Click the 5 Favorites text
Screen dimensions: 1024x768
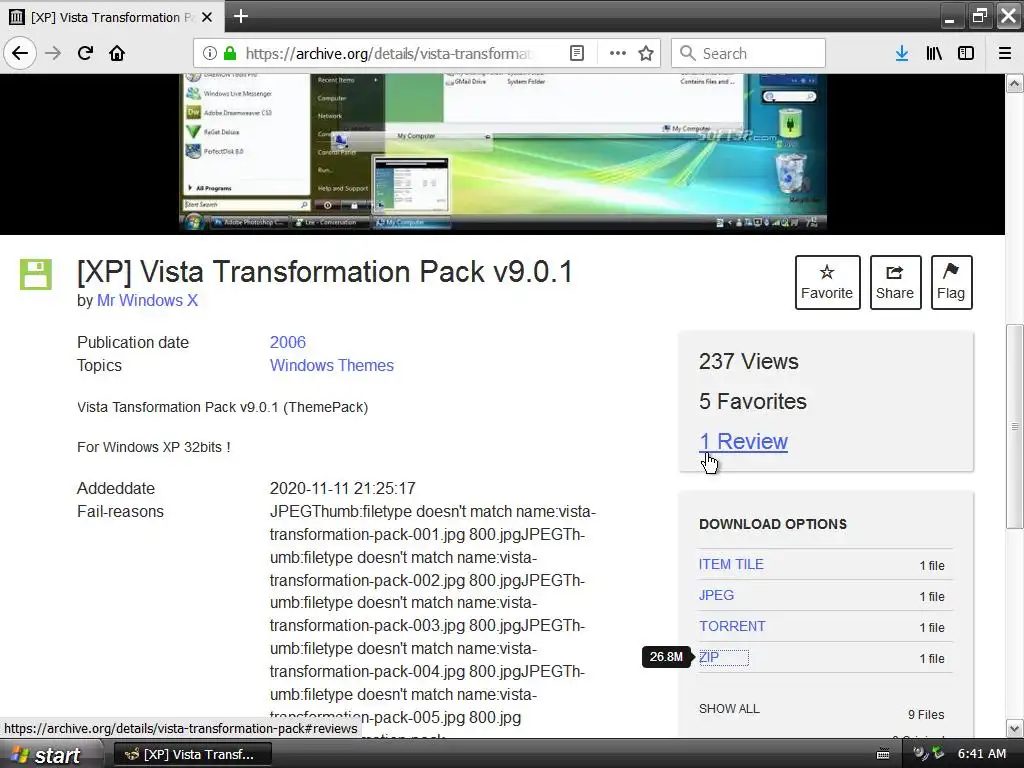click(x=752, y=401)
